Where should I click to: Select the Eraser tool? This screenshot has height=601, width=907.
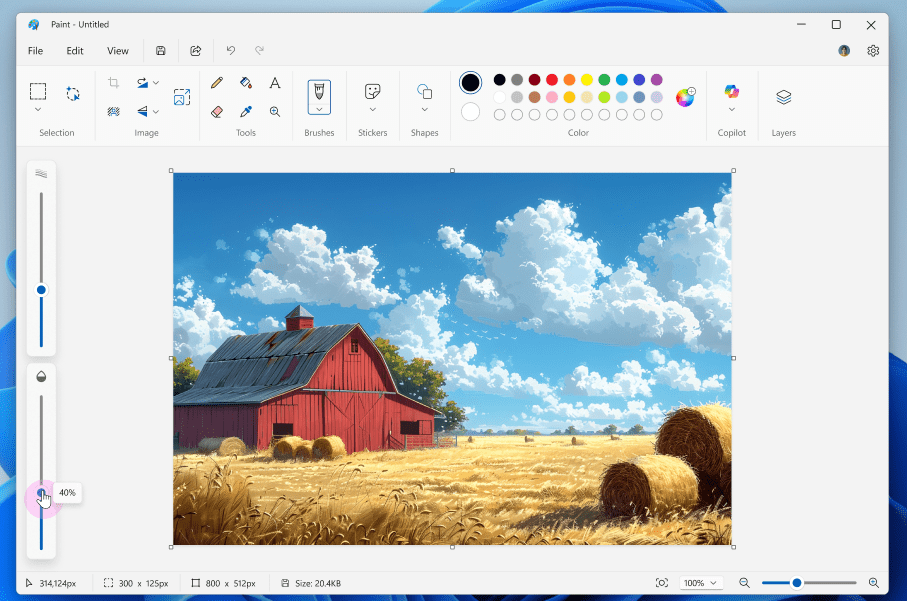coord(216,112)
